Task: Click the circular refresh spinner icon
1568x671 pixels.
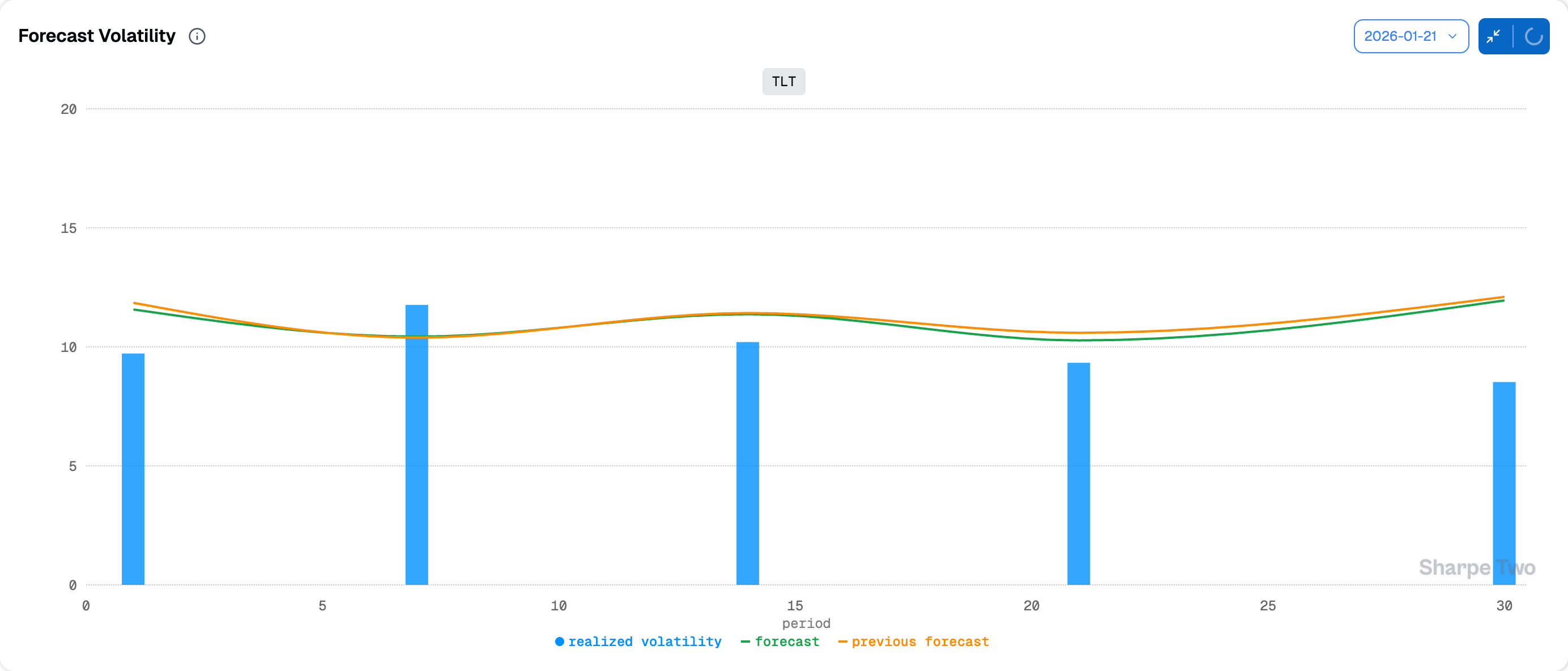Action: coord(1533,36)
